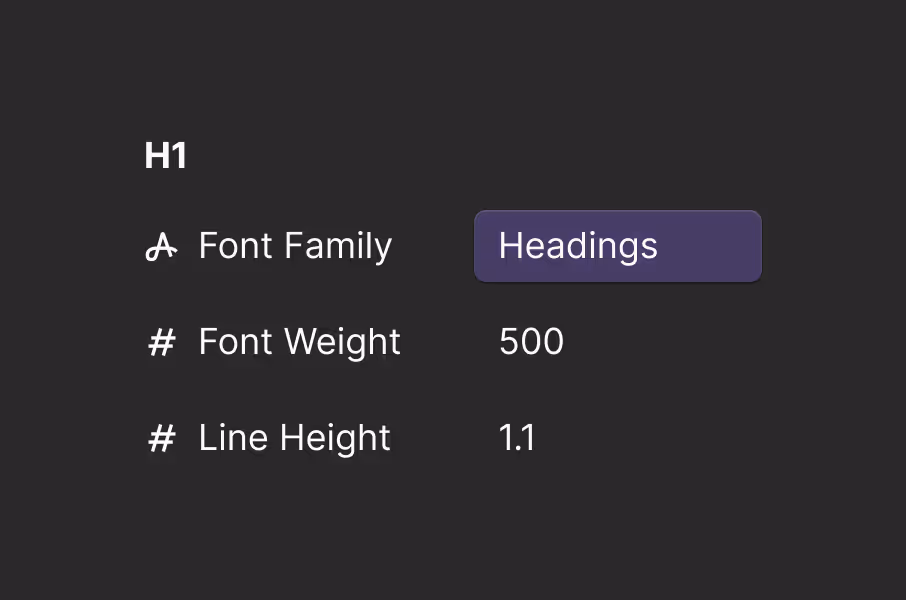Select the number-type icon in the Font Weight row

click(x=161, y=343)
